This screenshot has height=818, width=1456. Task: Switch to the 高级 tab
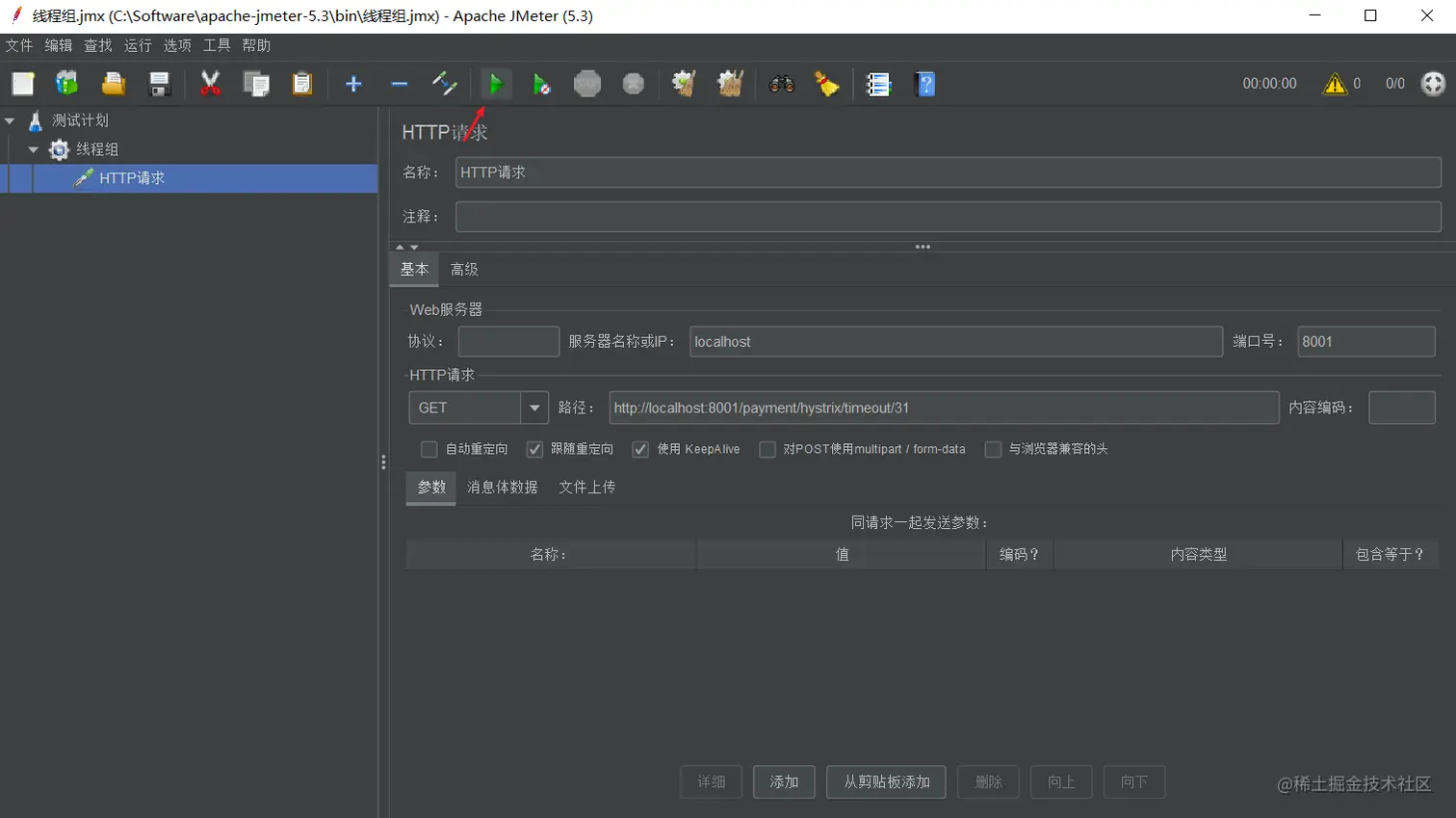tap(464, 270)
